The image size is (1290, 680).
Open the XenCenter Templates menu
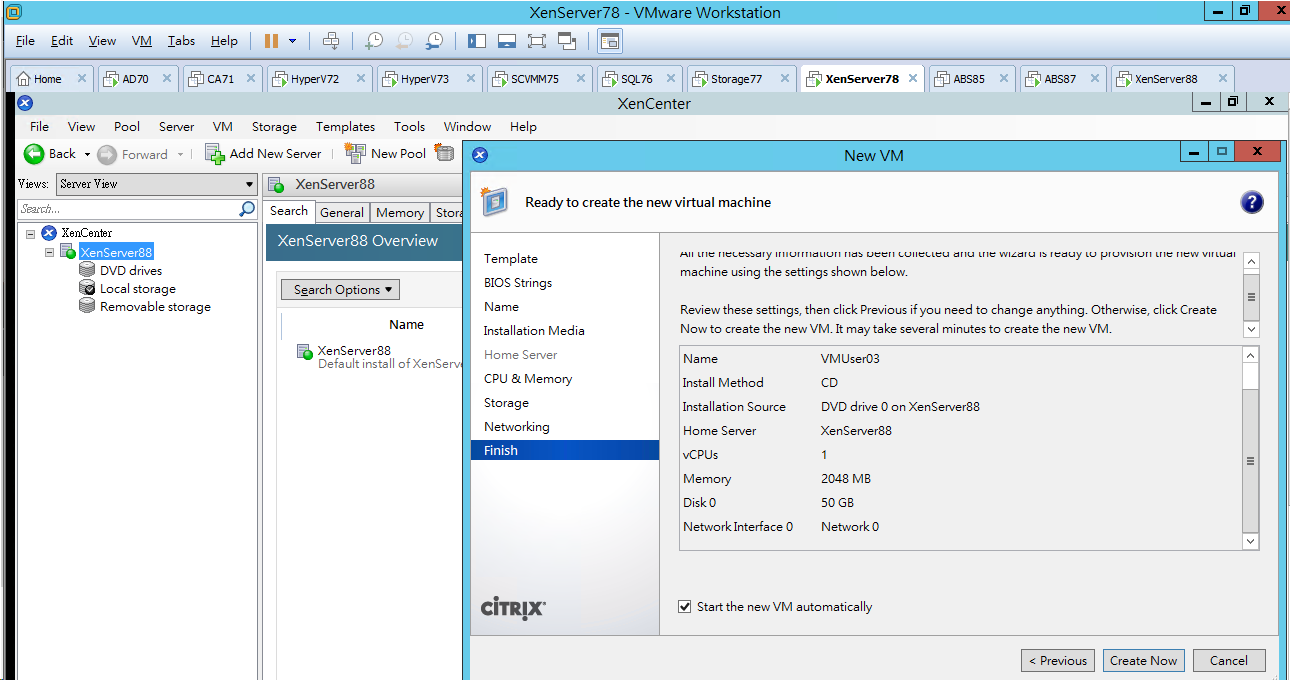pyautogui.click(x=345, y=127)
